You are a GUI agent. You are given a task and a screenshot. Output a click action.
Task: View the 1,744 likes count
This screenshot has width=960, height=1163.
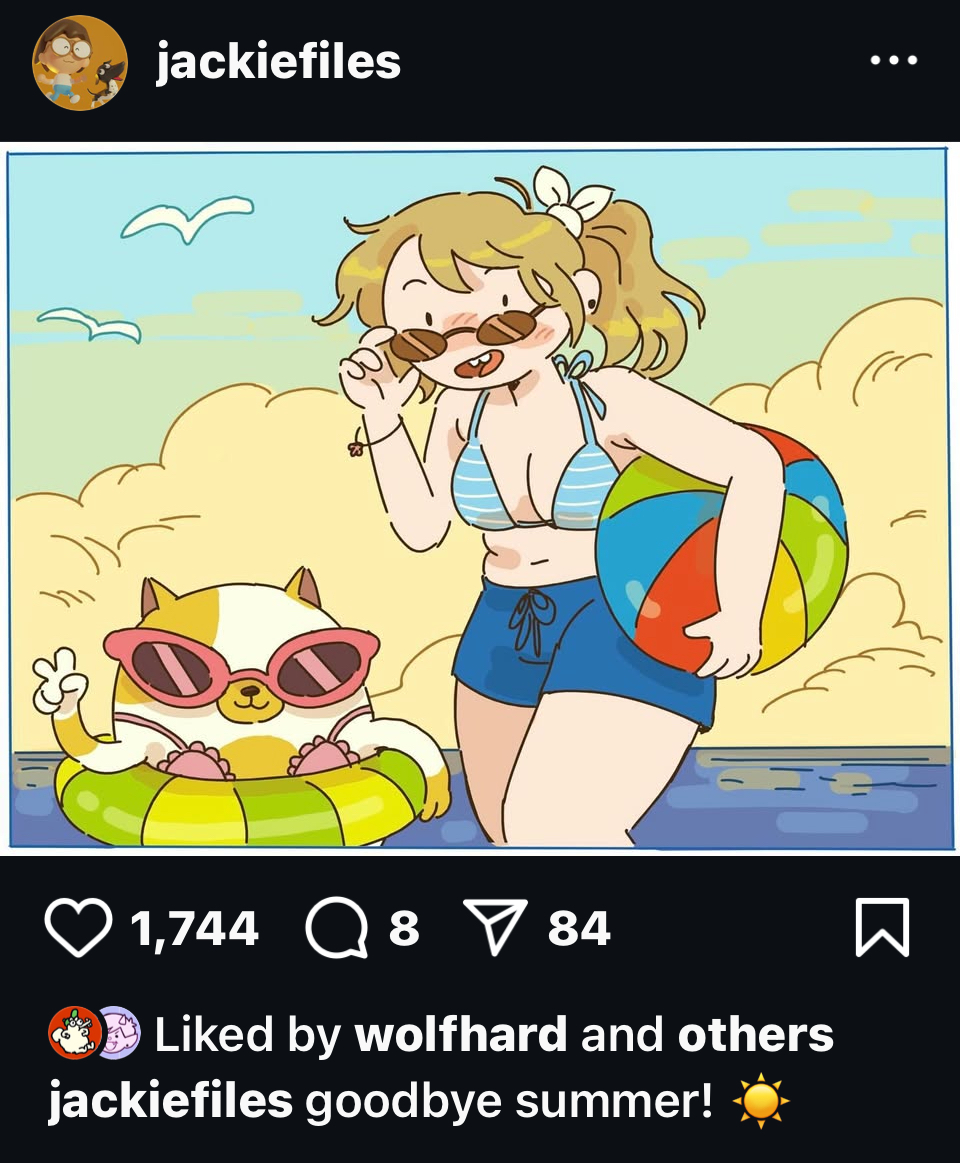[x=194, y=929]
